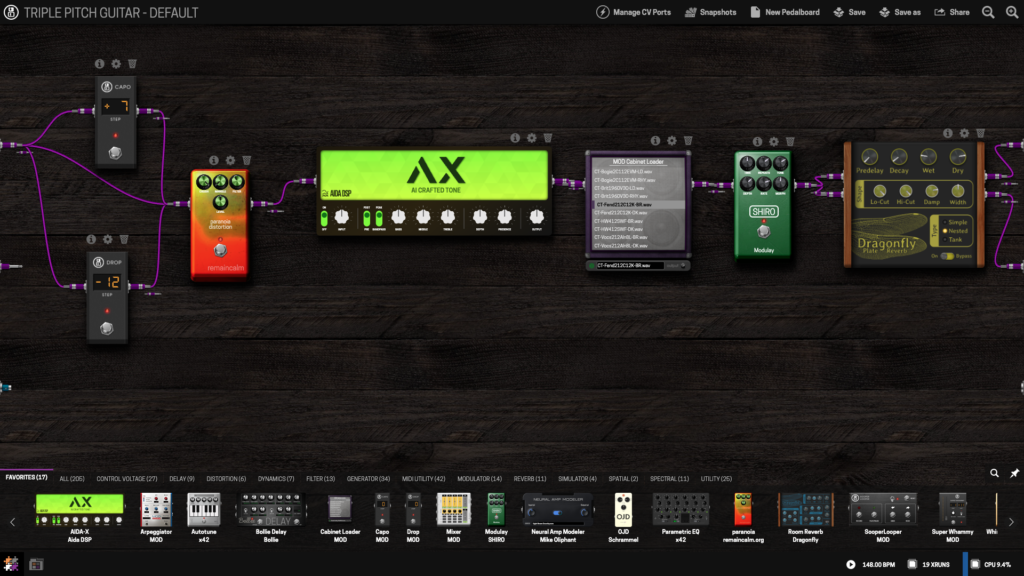Switch to the Distortion (6) category tab

pos(226,479)
